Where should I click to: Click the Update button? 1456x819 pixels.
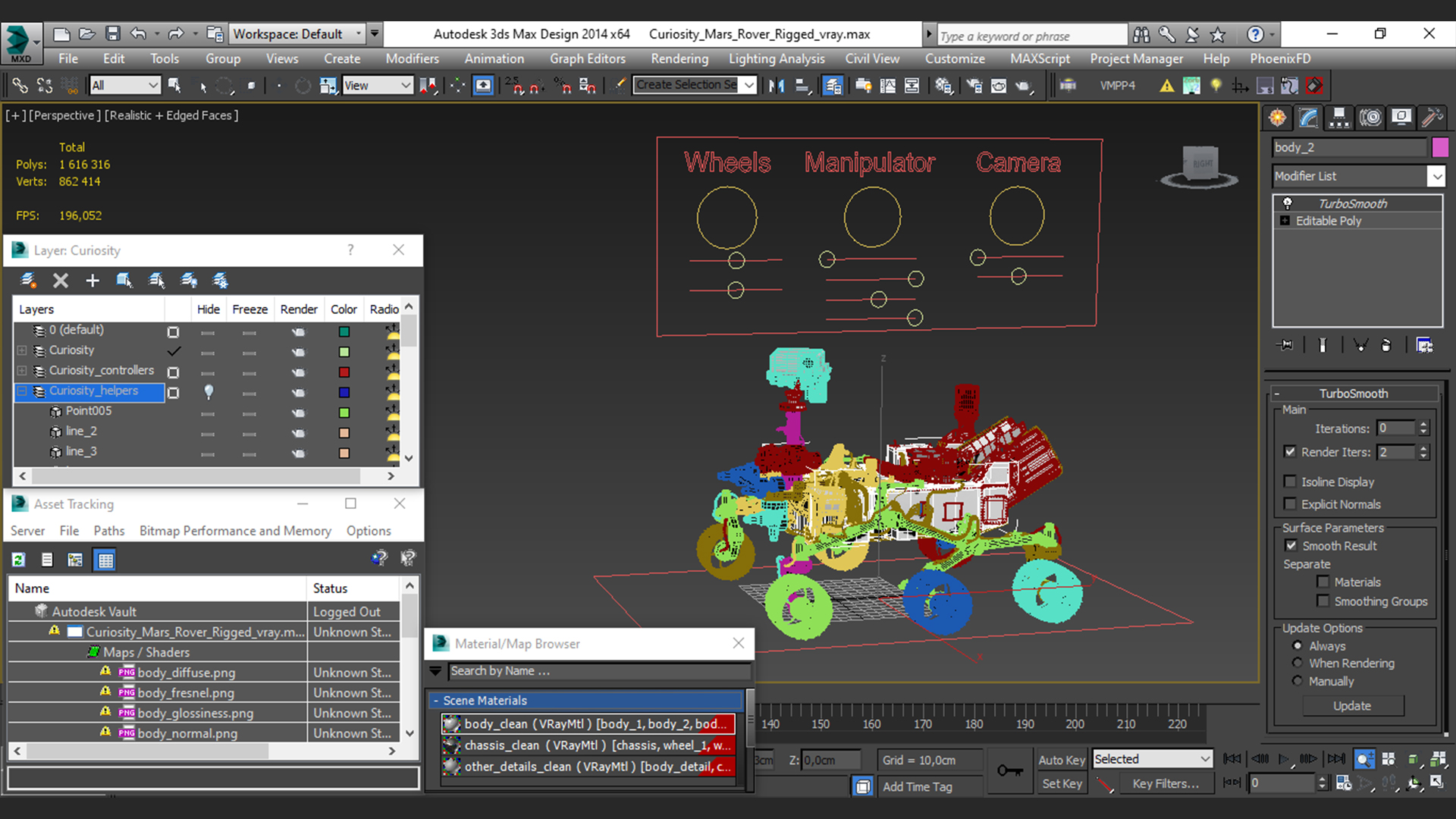[x=1353, y=706]
